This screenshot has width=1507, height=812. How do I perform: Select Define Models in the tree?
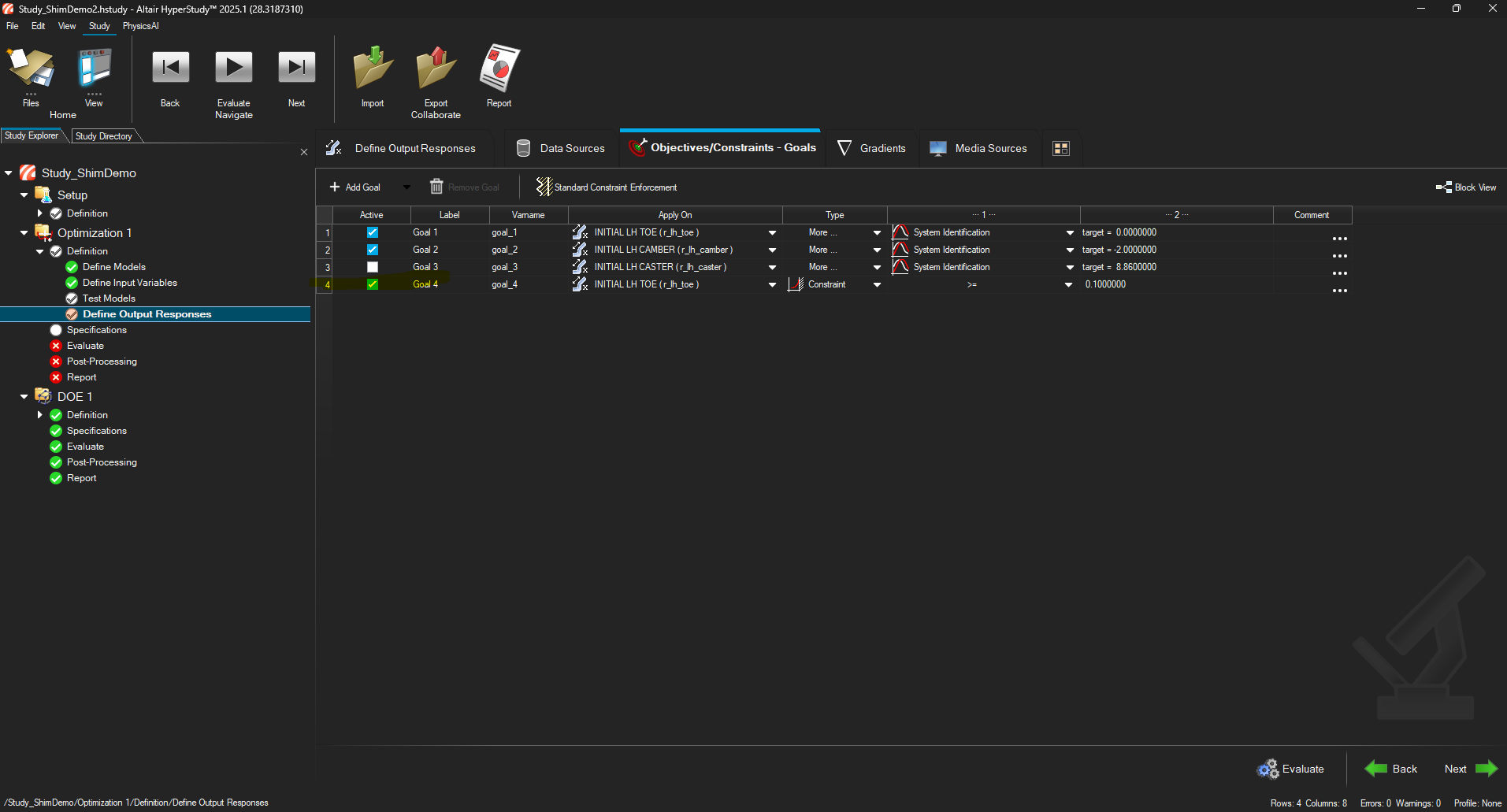click(x=114, y=267)
